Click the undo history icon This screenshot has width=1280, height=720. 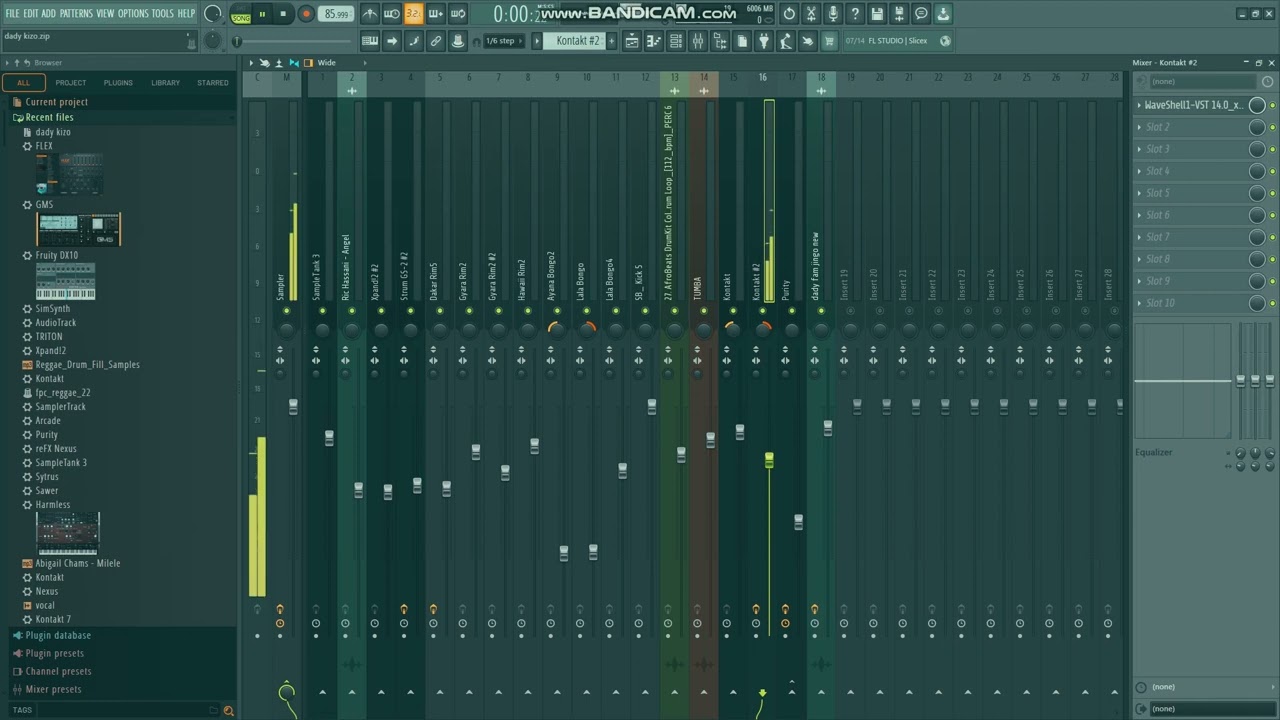click(789, 14)
